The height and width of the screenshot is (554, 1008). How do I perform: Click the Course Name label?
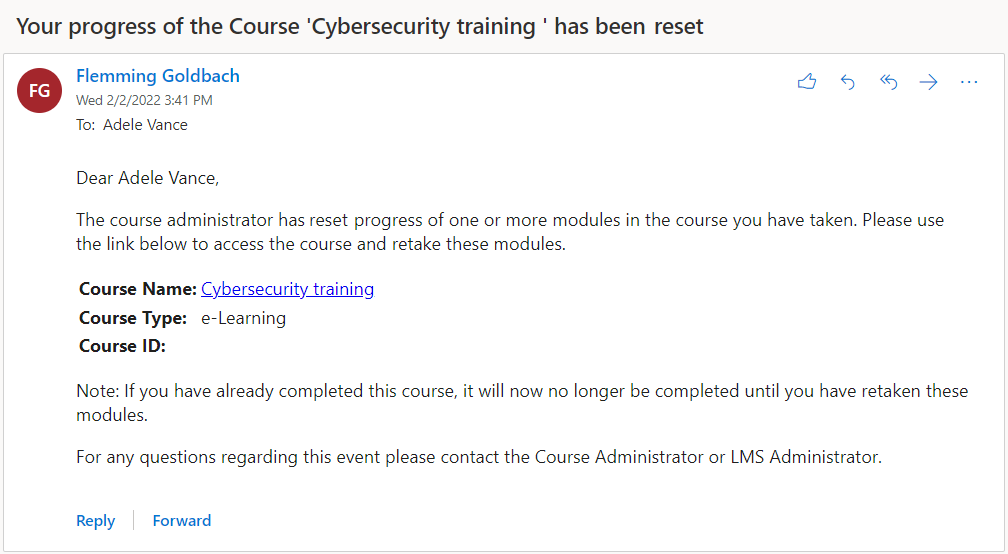pos(138,289)
